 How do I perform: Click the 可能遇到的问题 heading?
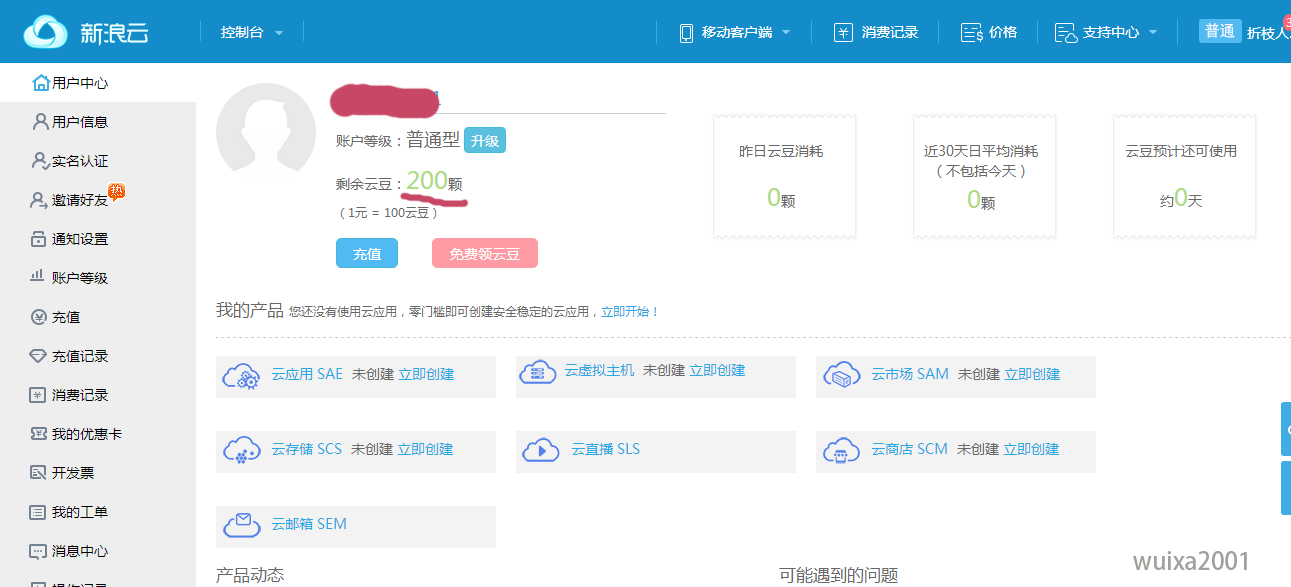838,575
